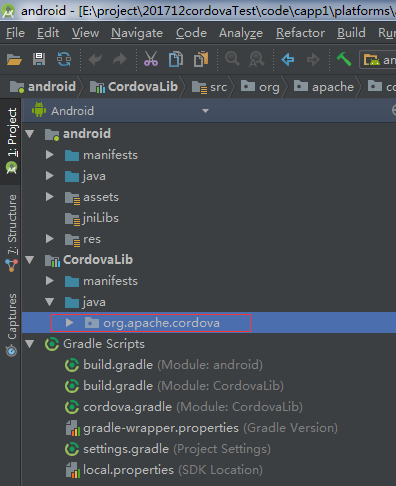Image resolution: width=396 pixels, height=486 pixels.
Task: Expand java folder under android module
Action: click(50, 176)
